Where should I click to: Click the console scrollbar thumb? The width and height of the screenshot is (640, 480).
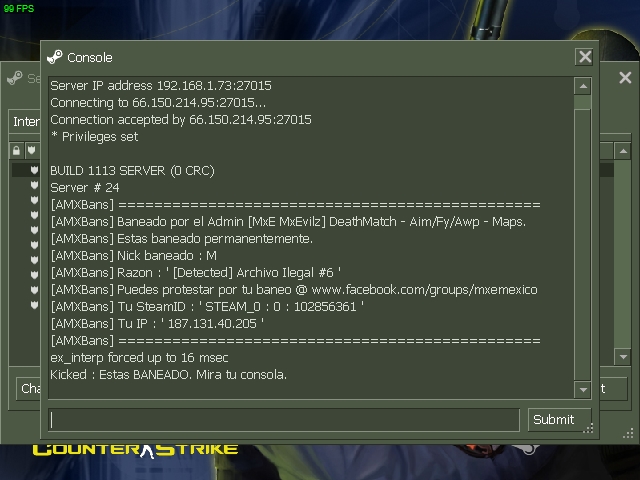(583, 102)
